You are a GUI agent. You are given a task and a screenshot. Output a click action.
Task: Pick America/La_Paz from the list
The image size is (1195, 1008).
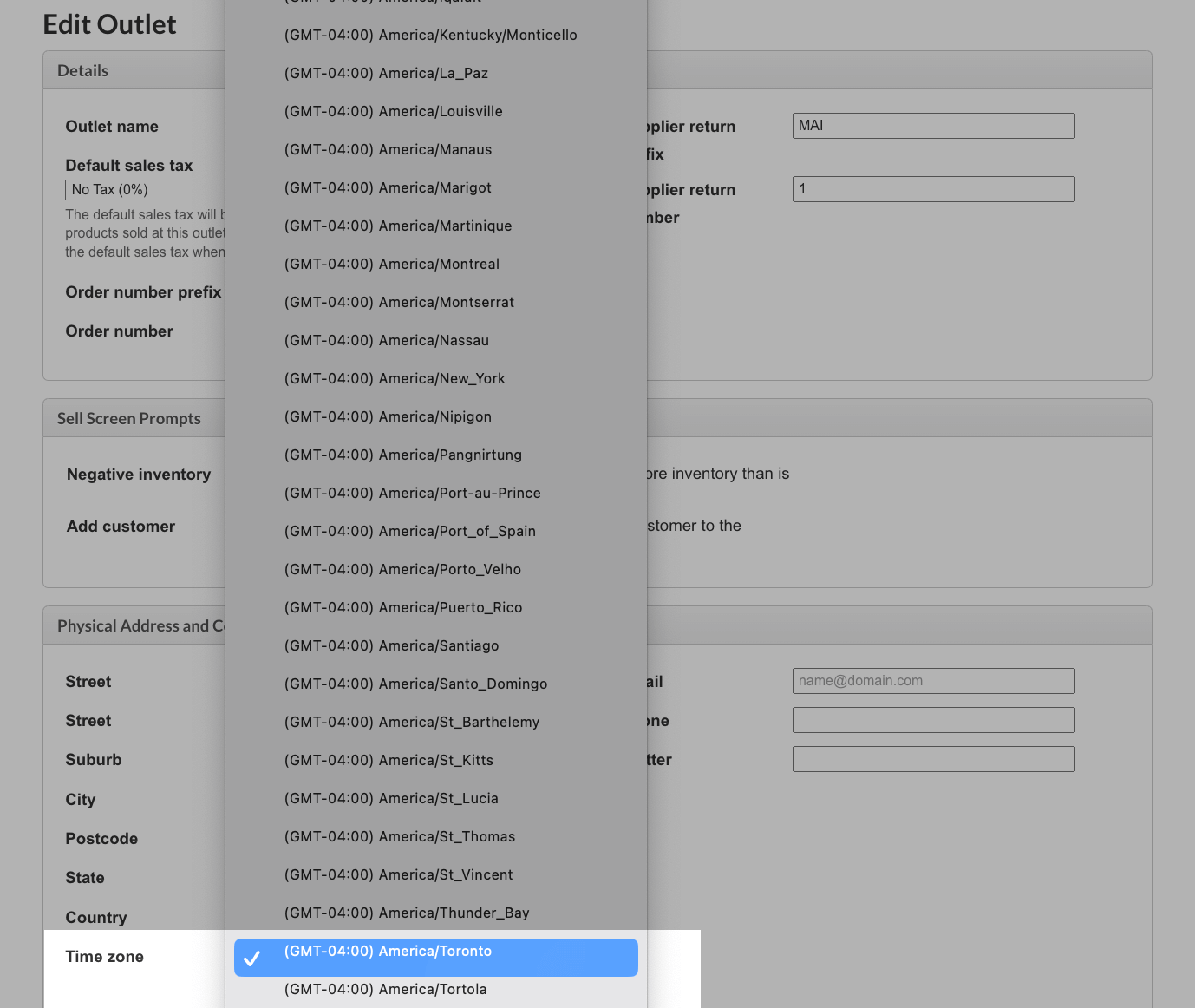click(386, 74)
